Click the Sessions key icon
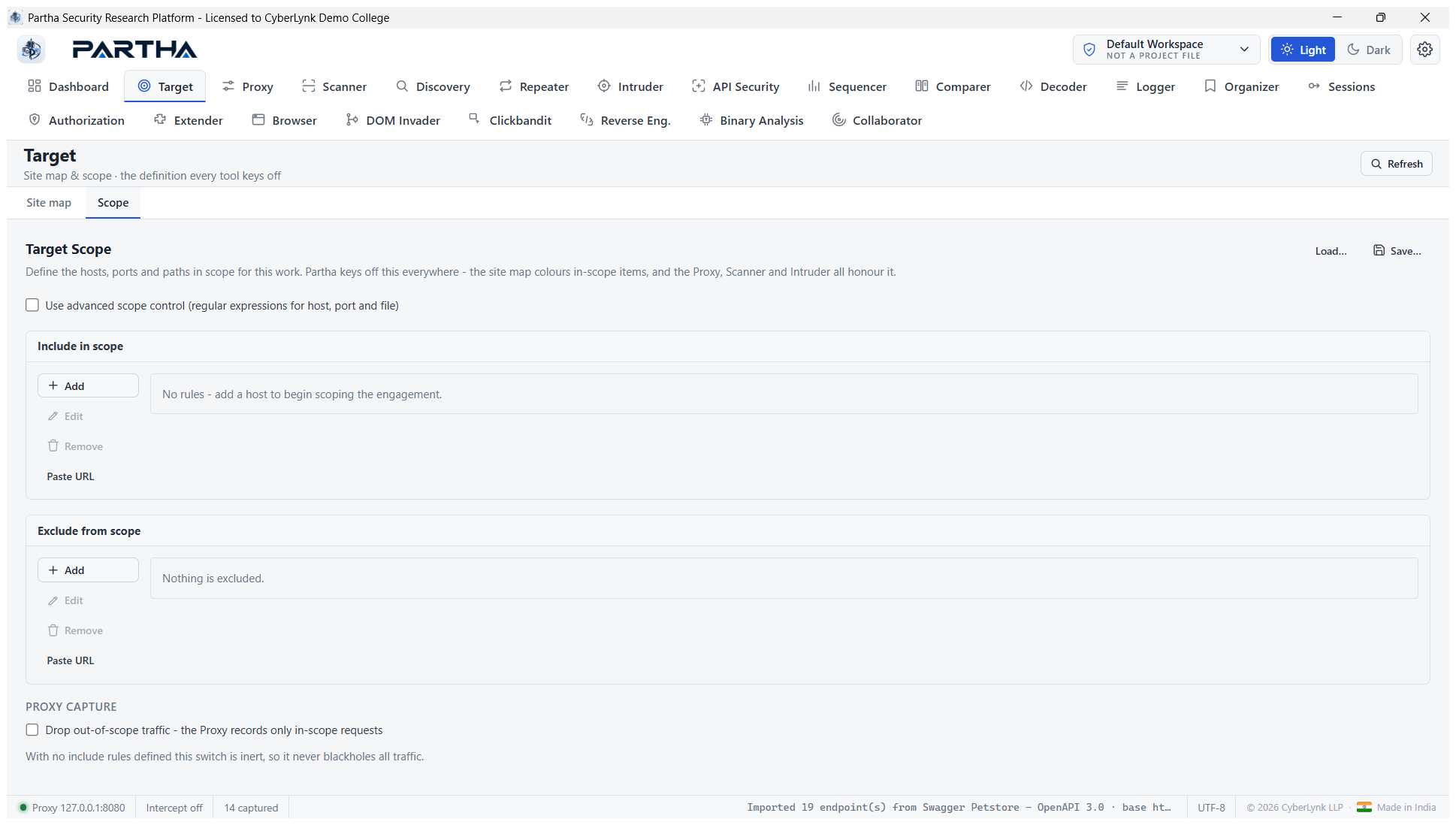The image size is (1456, 825). click(1314, 86)
